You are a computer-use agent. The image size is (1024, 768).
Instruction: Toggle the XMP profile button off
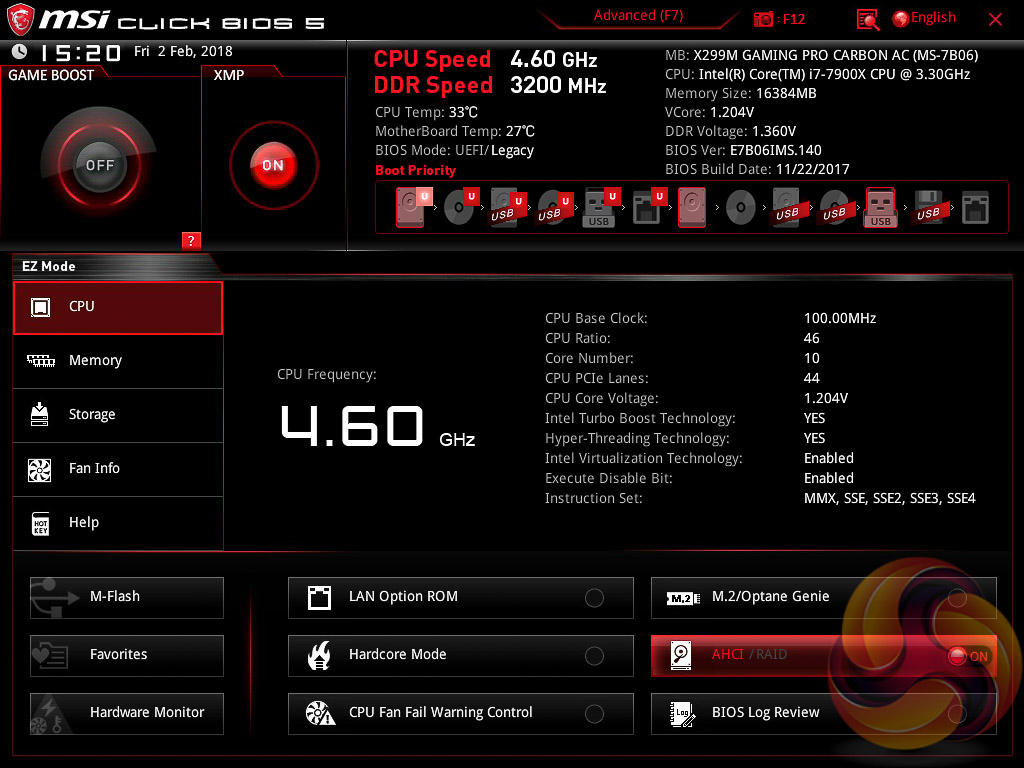pos(273,165)
